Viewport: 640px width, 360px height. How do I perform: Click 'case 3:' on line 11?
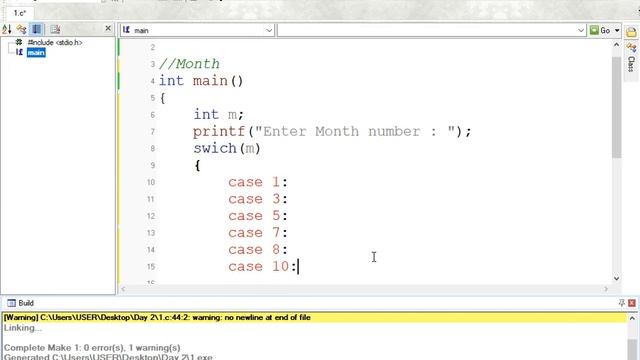click(x=258, y=199)
